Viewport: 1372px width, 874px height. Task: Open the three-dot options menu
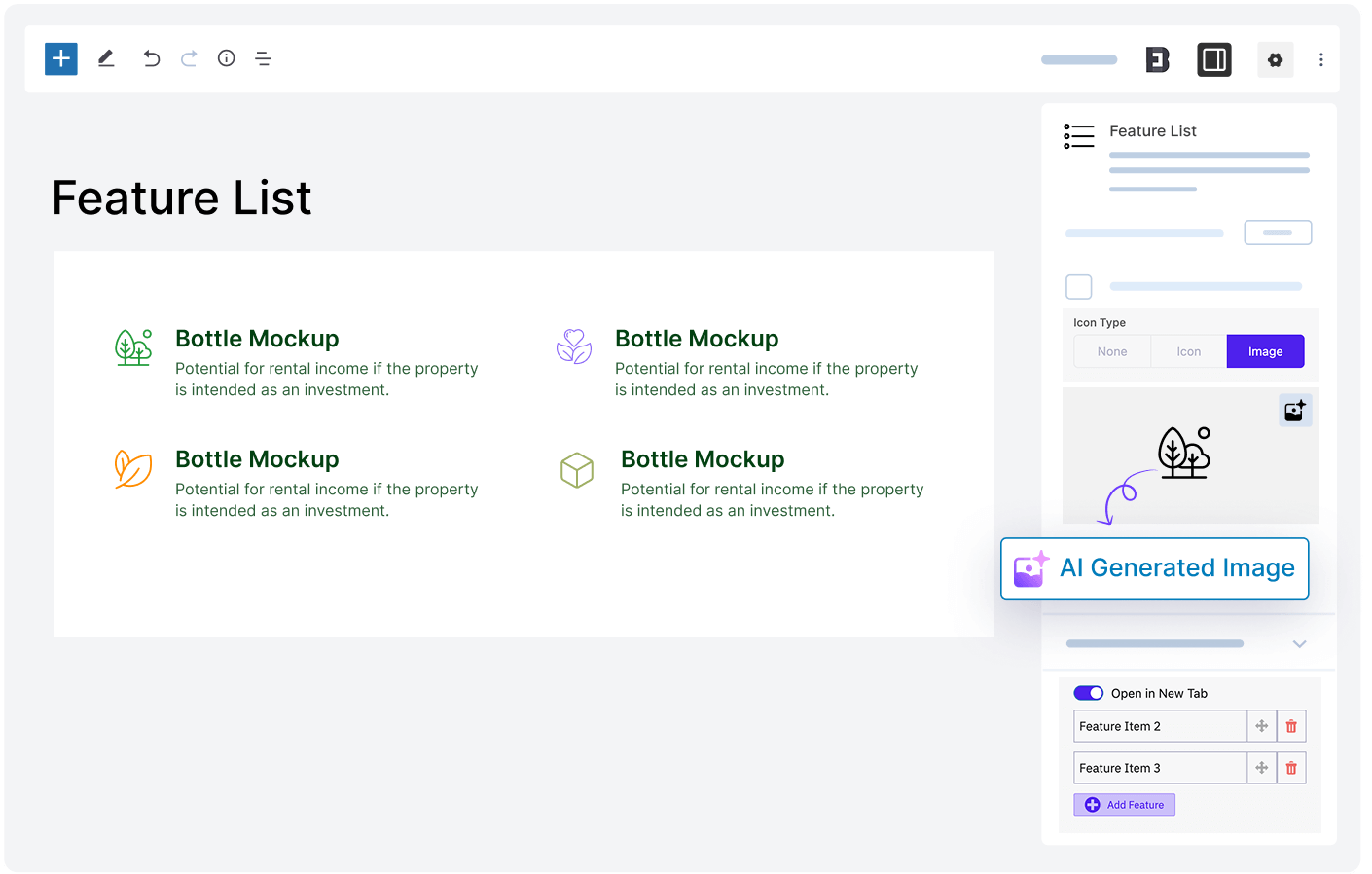1320,60
